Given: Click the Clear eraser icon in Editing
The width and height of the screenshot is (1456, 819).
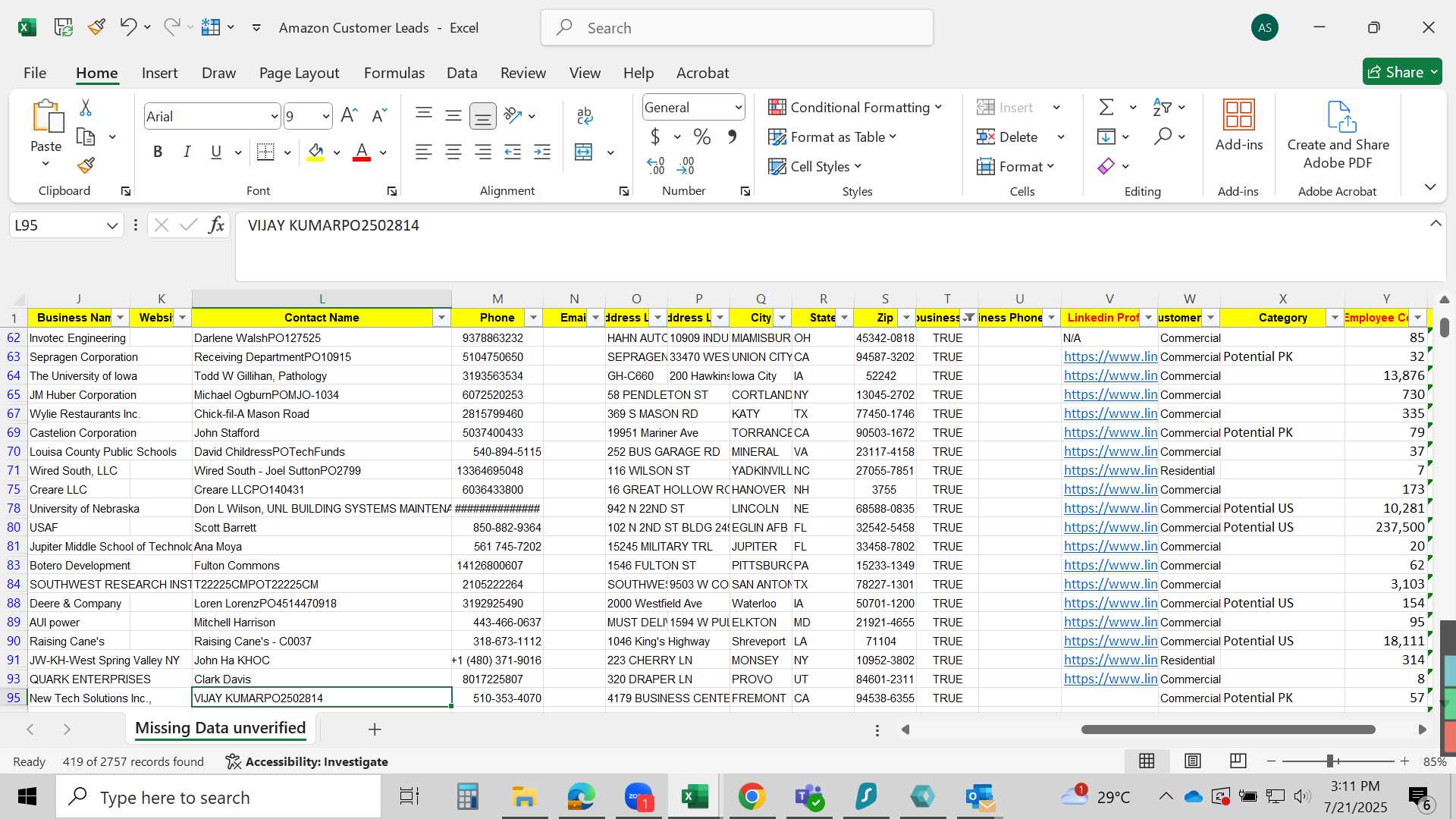Looking at the screenshot, I should [1106, 165].
